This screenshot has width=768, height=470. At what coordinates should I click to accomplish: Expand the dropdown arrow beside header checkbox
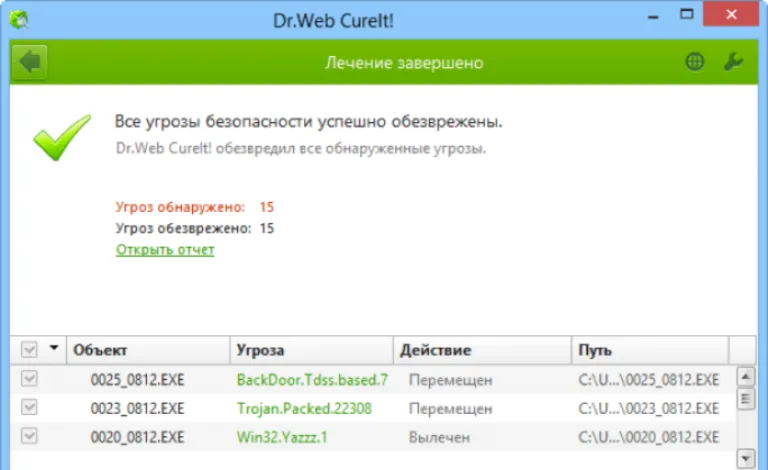coord(54,348)
